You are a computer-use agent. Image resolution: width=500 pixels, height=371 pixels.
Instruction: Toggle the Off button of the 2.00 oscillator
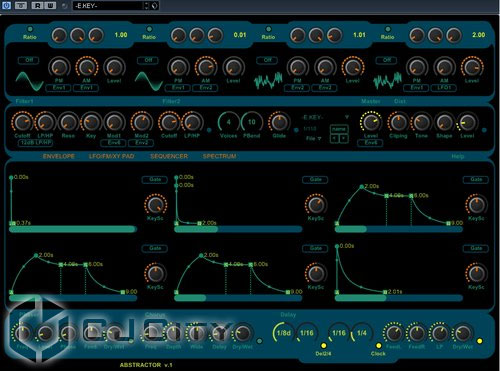coord(387,60)
